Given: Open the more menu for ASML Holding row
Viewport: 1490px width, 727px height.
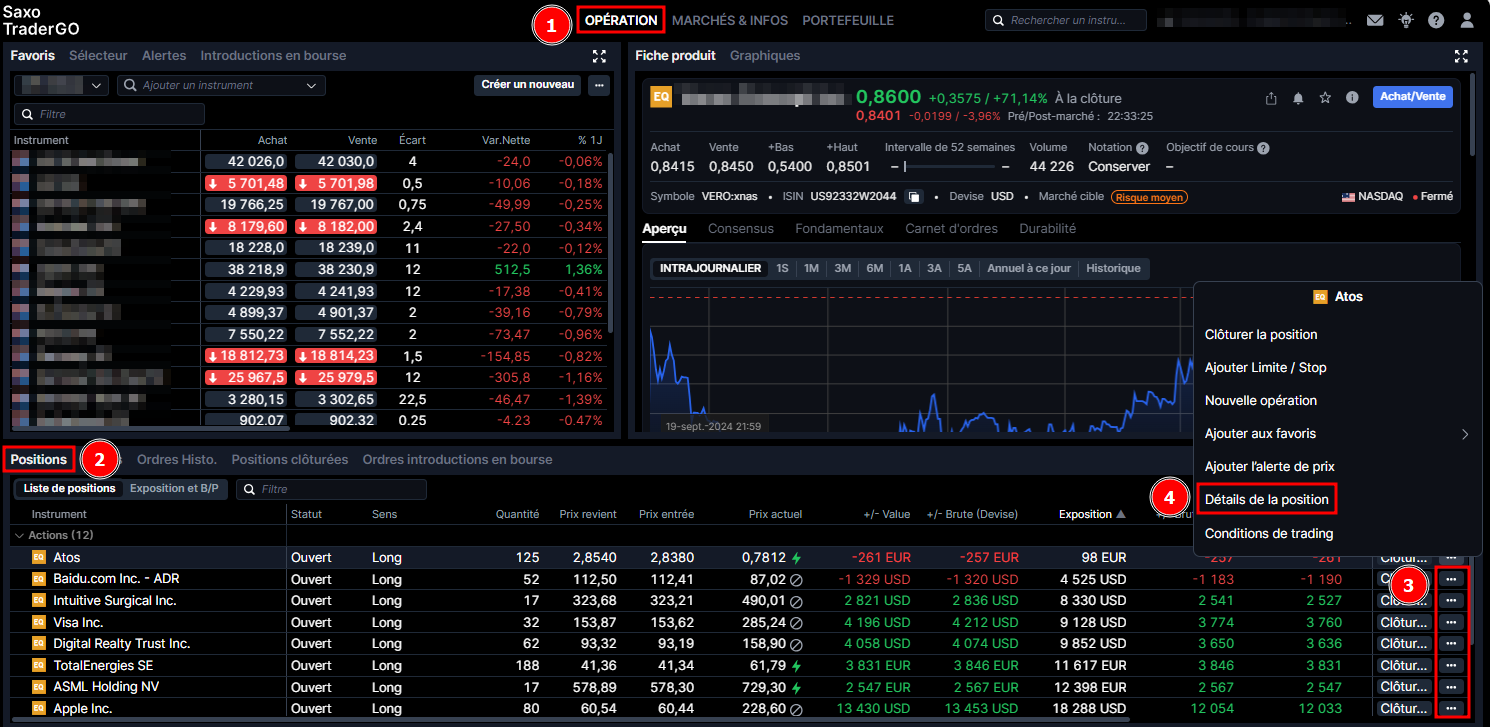Looking at the screenshot, I should 1451,687.
